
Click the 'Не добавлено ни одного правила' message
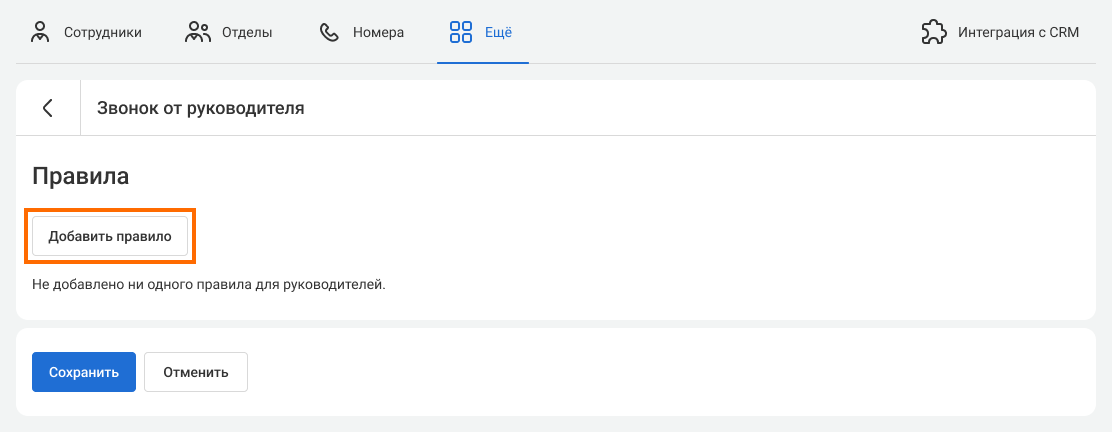(x=208, y=285)
